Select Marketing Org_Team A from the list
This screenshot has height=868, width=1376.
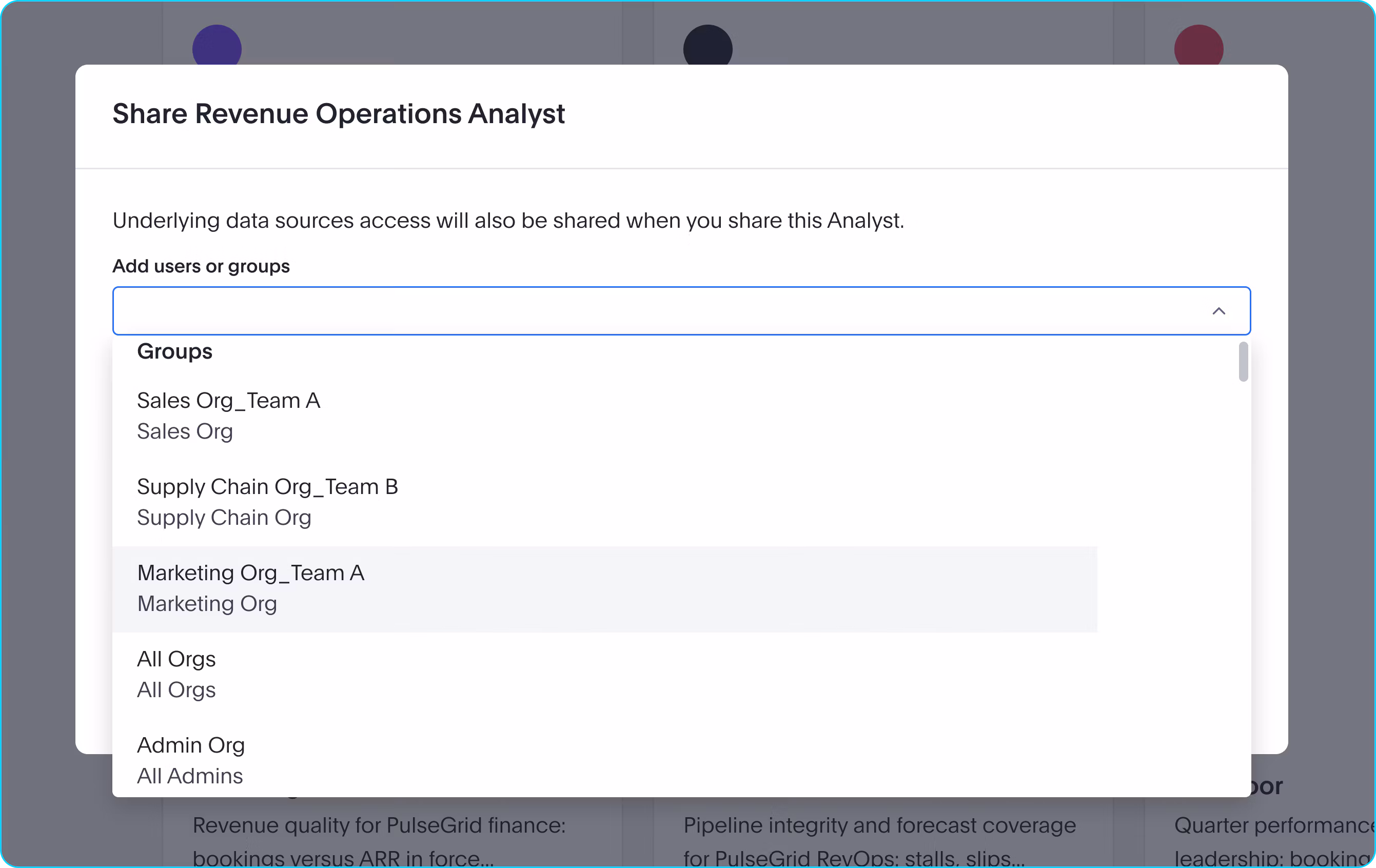(604, 589)
